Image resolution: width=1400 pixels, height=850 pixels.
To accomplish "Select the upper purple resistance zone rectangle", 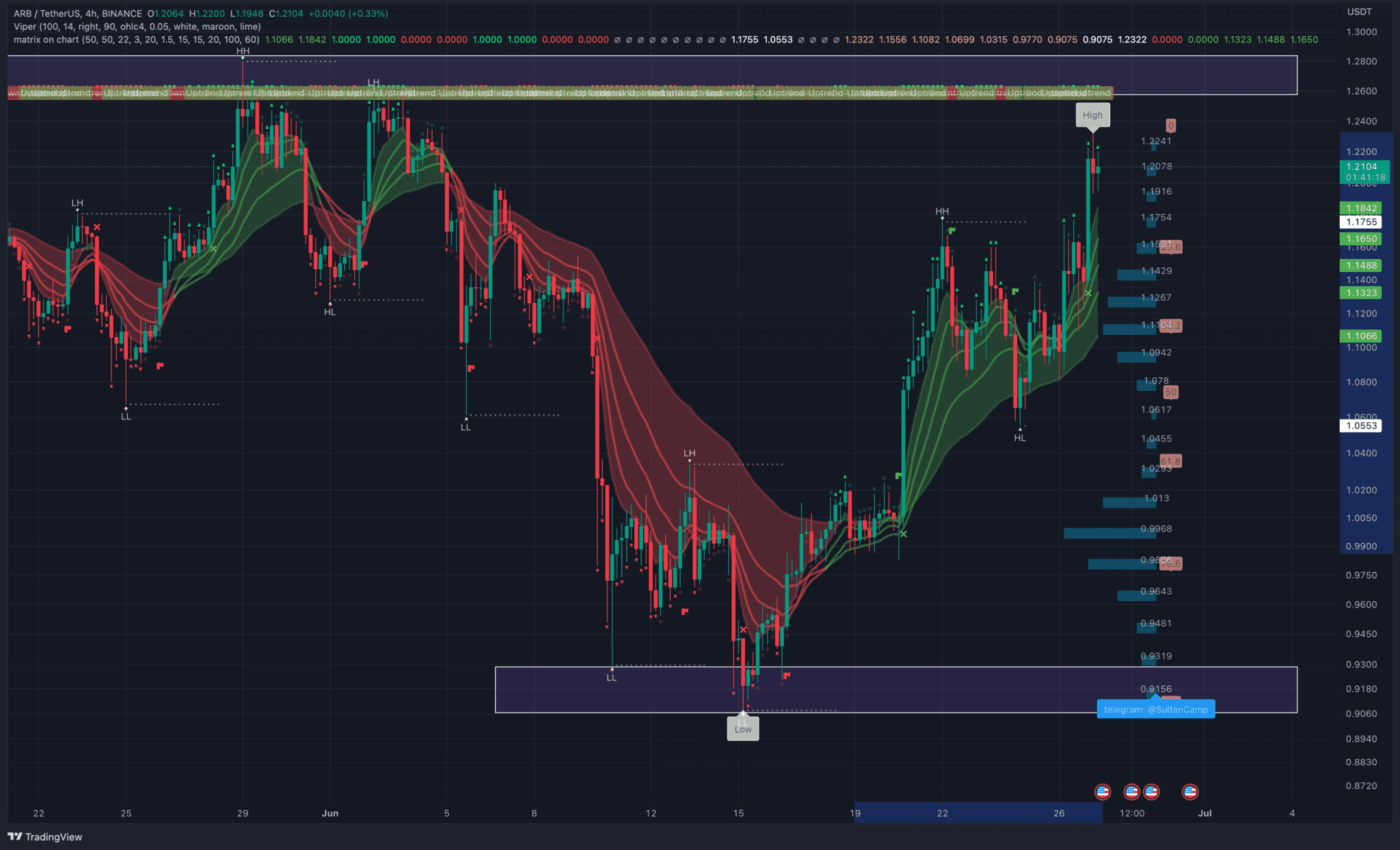I will [652, 75].
